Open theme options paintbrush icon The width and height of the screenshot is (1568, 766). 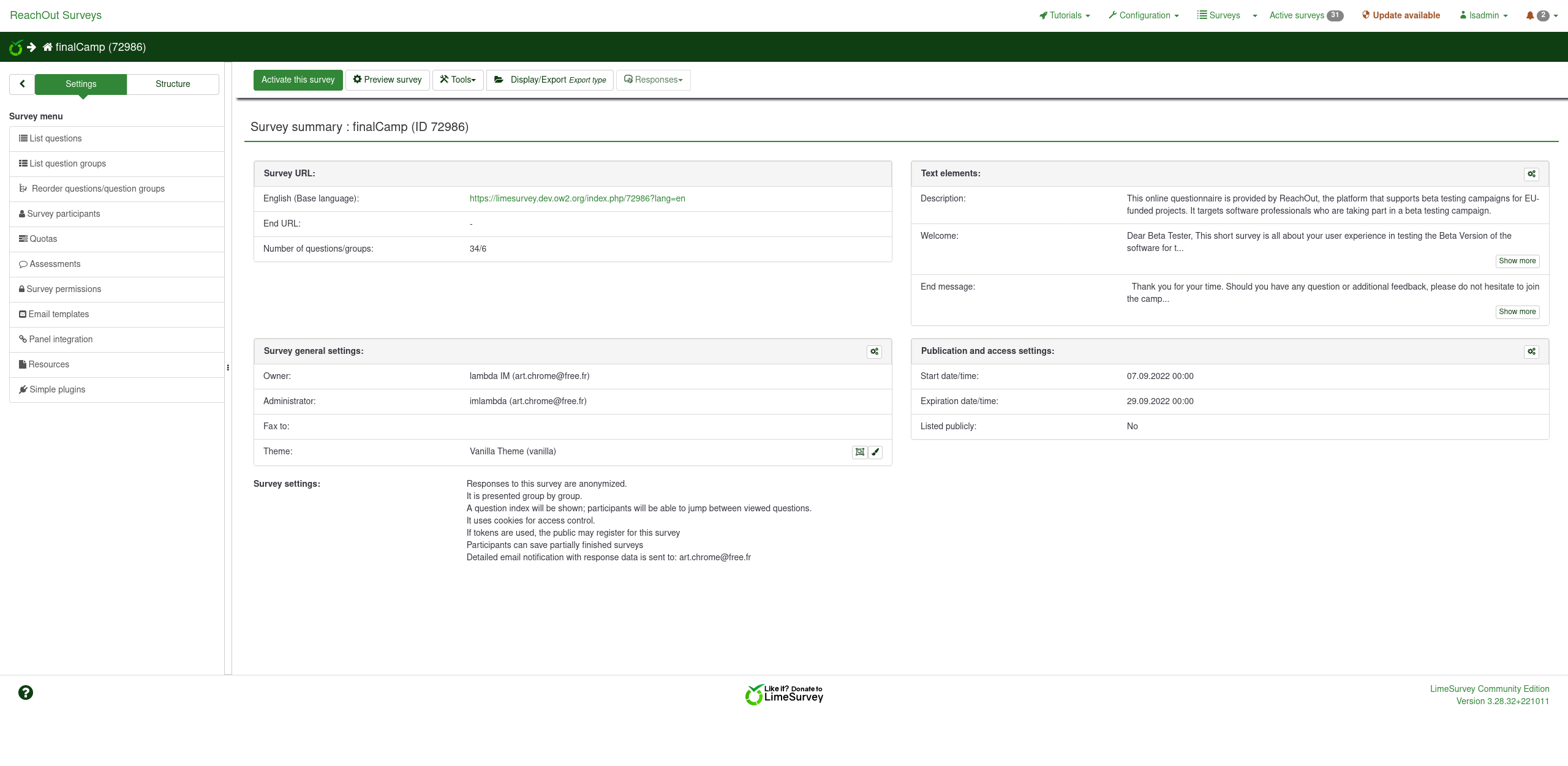pos(876,452)
